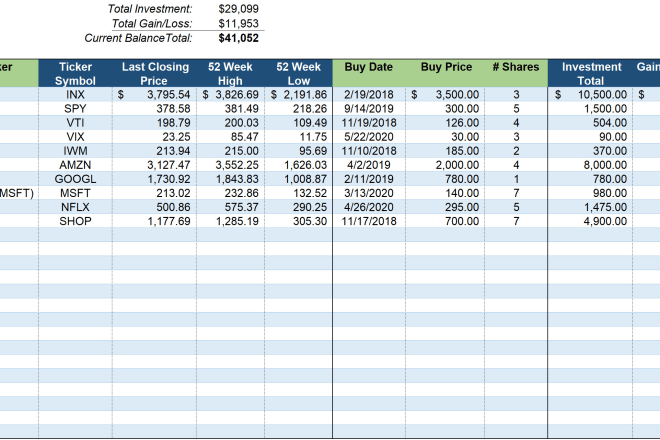Select NFLX buy price 295.00
Image resolution: width=660 pixels, height=440 pixels.
pyautogui.click(x=445, y=207)
